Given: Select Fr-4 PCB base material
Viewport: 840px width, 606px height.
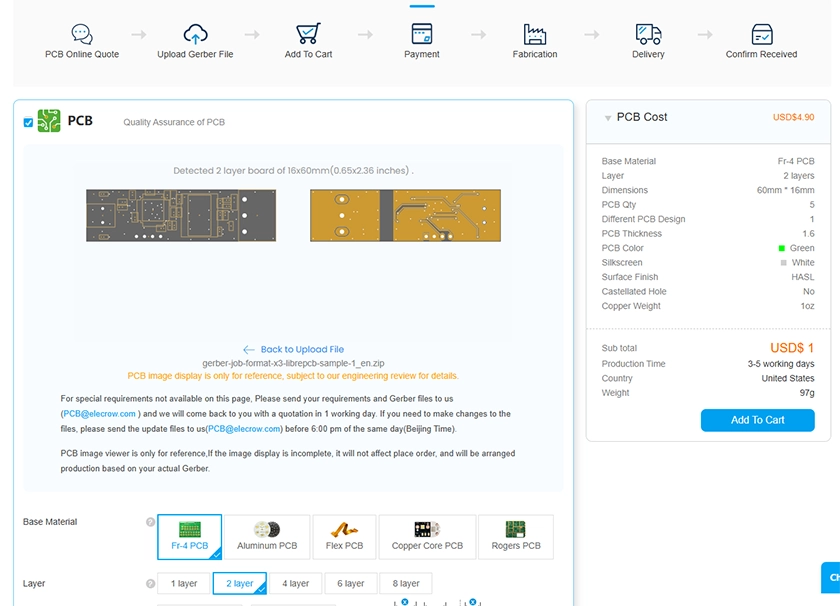Looking at the screenshot, I should (x=190, y=537).
